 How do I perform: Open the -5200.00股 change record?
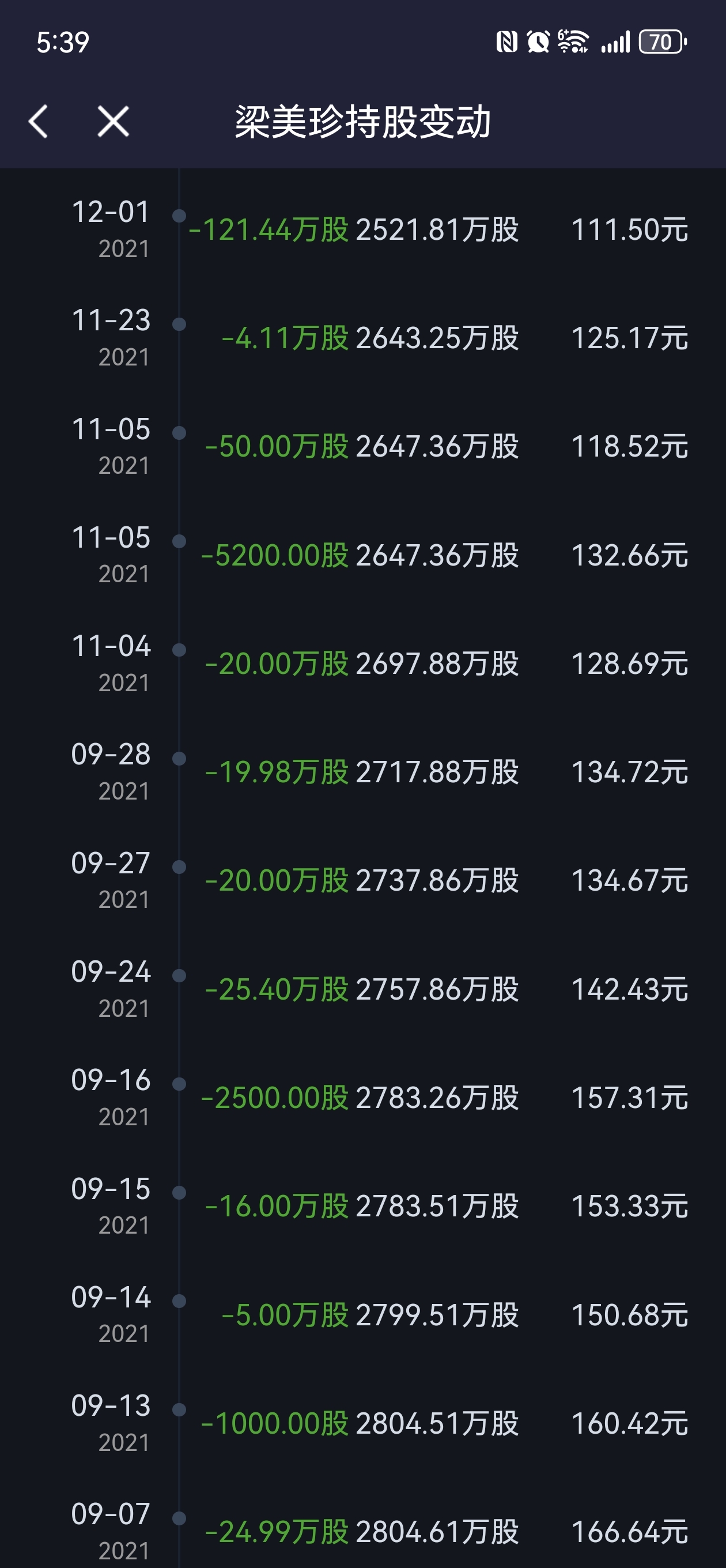pos(274,556)
